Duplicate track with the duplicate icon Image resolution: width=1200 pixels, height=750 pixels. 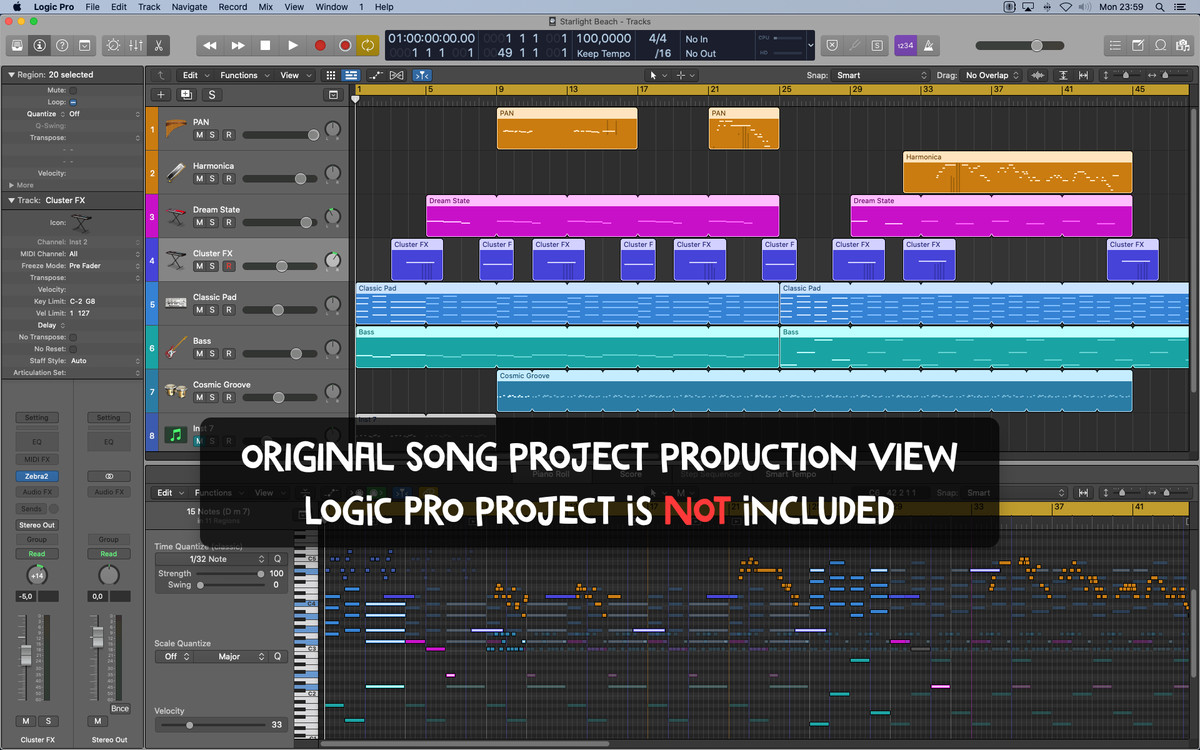click(186, 94)
